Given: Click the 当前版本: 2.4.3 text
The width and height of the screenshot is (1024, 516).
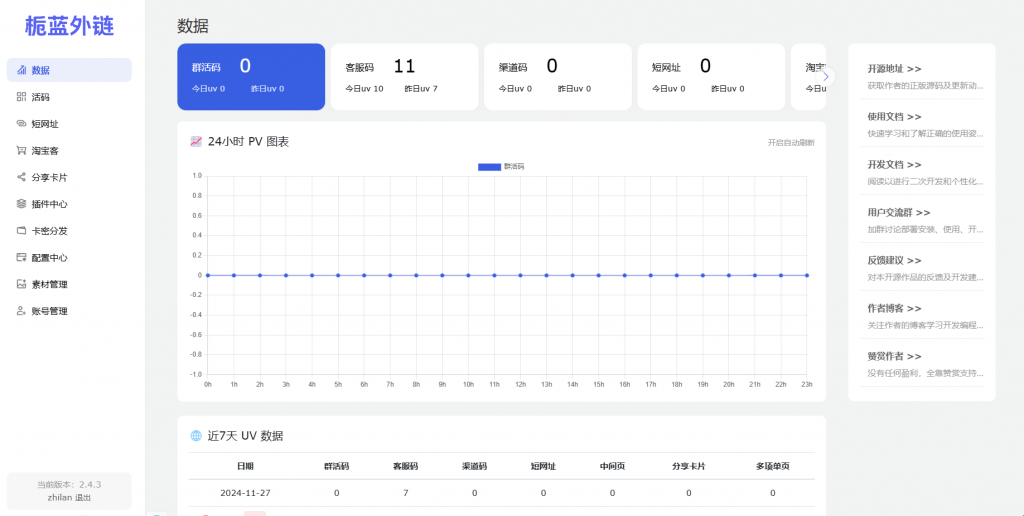Looking at the screenshot, I should [x=69, y=485].
